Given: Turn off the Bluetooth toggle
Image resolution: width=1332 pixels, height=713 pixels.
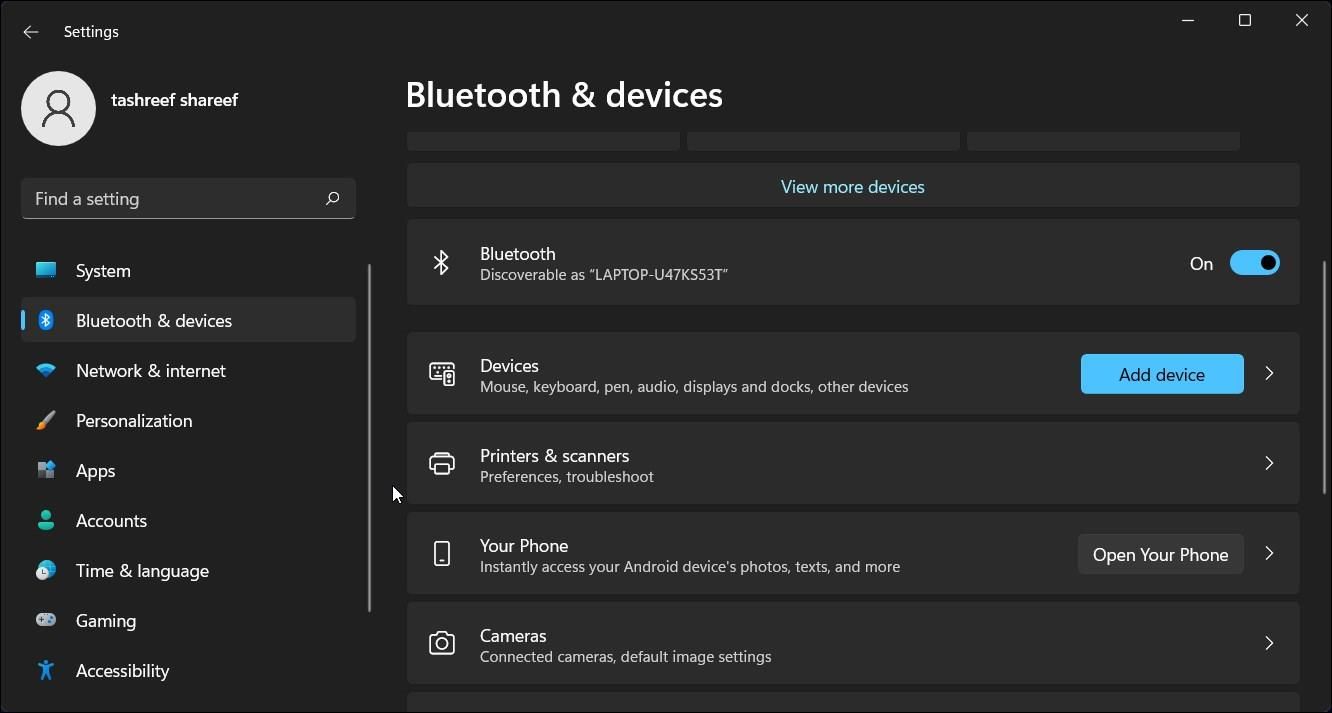Looking at the screenshot, I should tap(1255, 262).
